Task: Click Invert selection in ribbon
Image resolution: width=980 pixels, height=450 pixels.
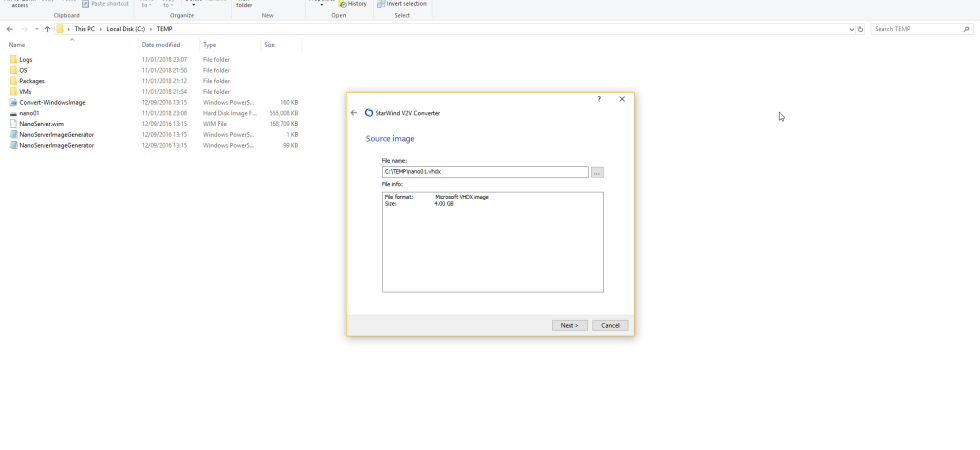Action: pyautogui.click(x=402, y=4)
